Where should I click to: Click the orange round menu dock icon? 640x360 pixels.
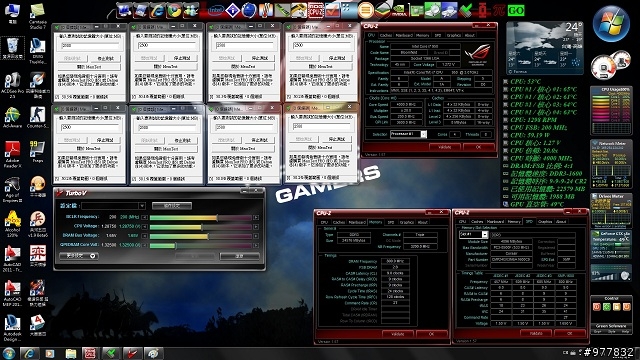(366, 10)
